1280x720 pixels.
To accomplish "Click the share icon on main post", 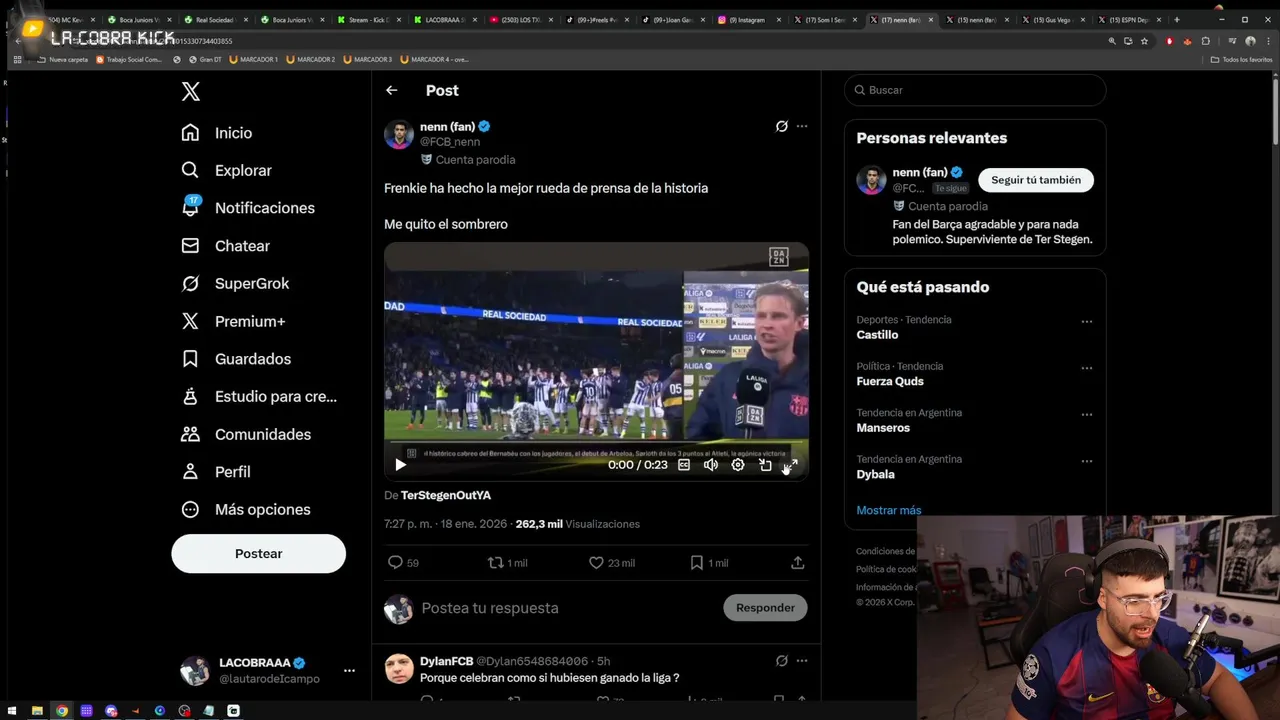I will coord(798,563).
